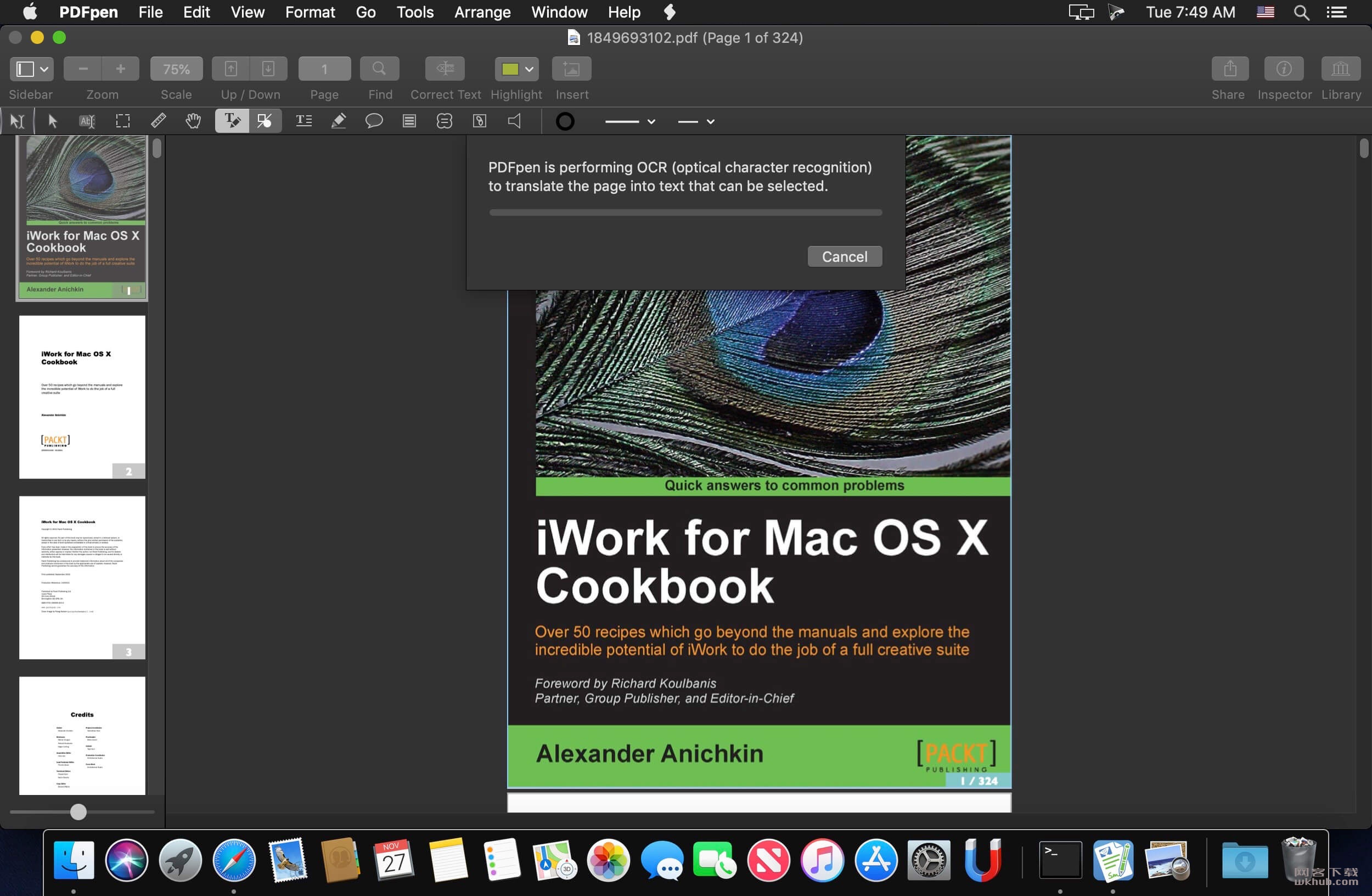The width and height of the screenshot is (1372, 896).
Task: Open Terminal from the dock
Action: tap(1060, 860)
